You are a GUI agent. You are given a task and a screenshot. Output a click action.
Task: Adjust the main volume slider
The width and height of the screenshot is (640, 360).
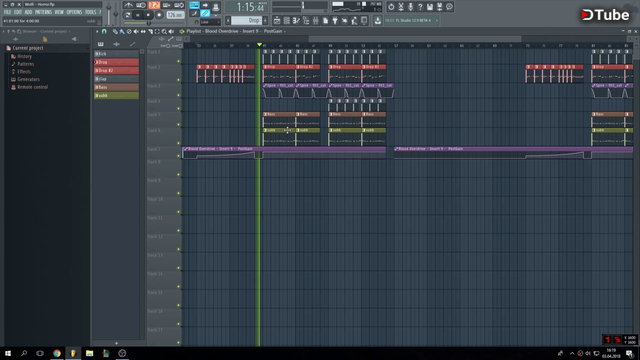pos(109,13)
